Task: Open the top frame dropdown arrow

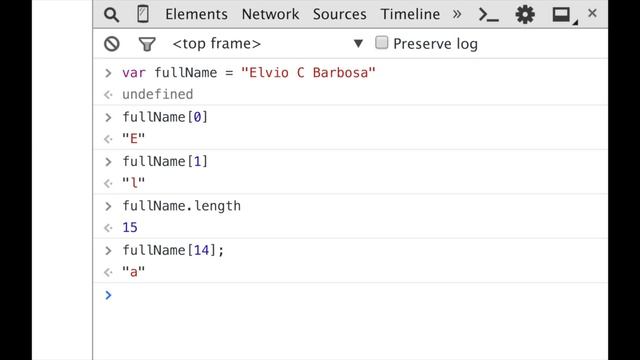Action: click(358, 43)
